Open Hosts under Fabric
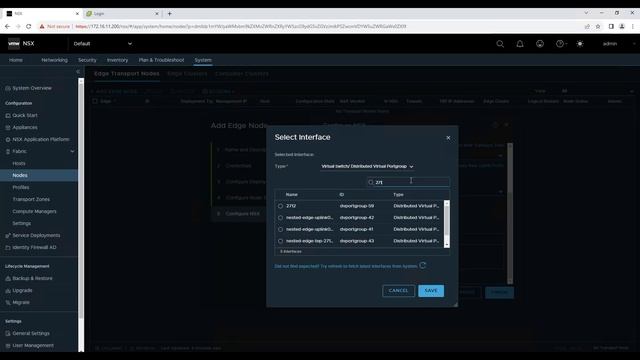 click(19, 163)
